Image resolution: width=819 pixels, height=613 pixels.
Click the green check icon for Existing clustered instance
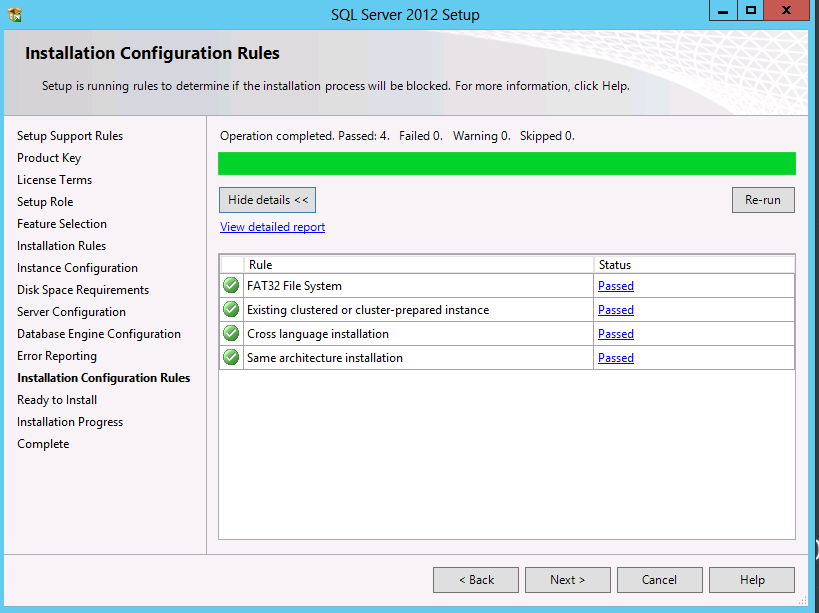coord(231,310)
